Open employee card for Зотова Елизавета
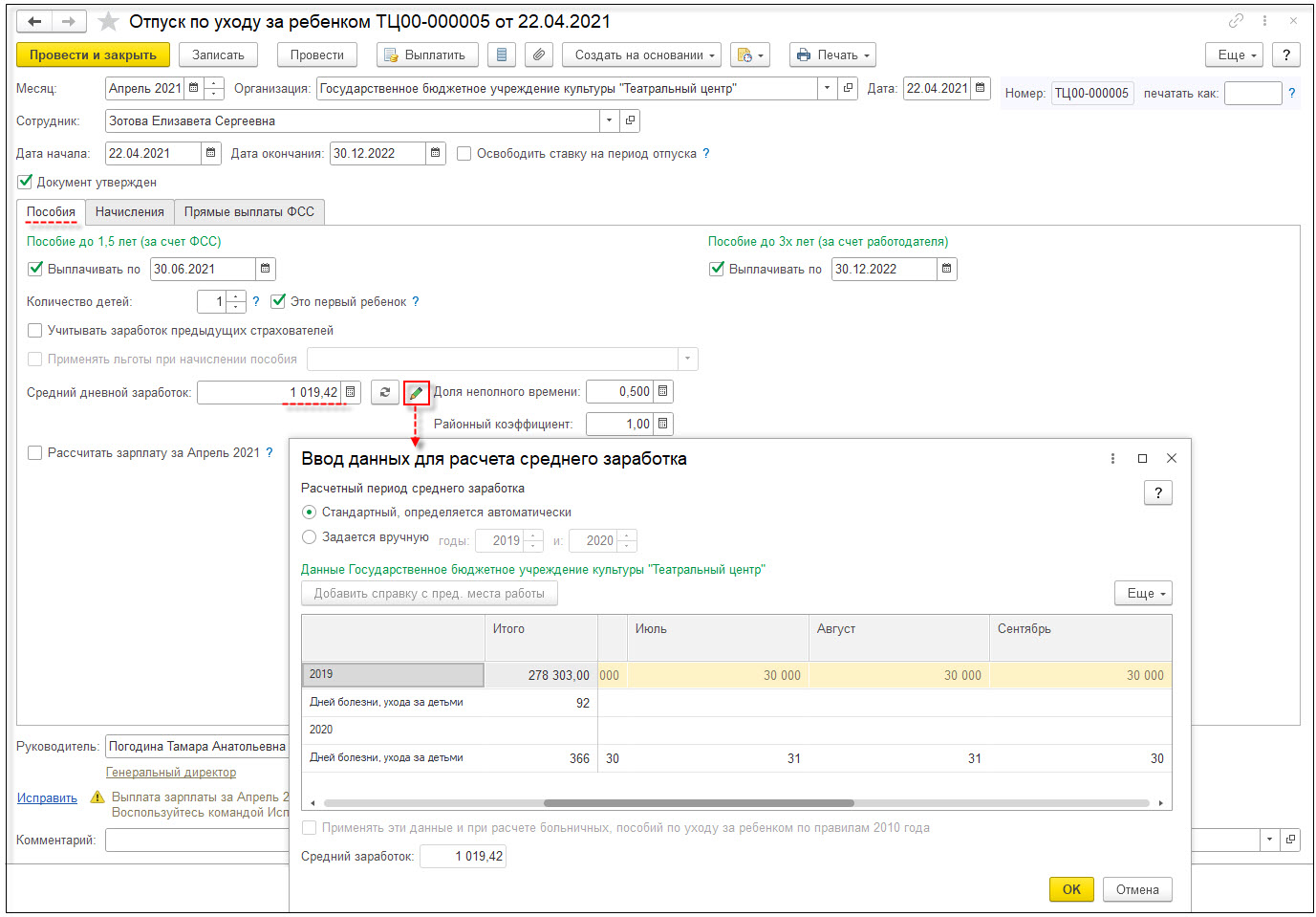The height and width of the screenshot is (917, 1316). [x=630, y=120]
